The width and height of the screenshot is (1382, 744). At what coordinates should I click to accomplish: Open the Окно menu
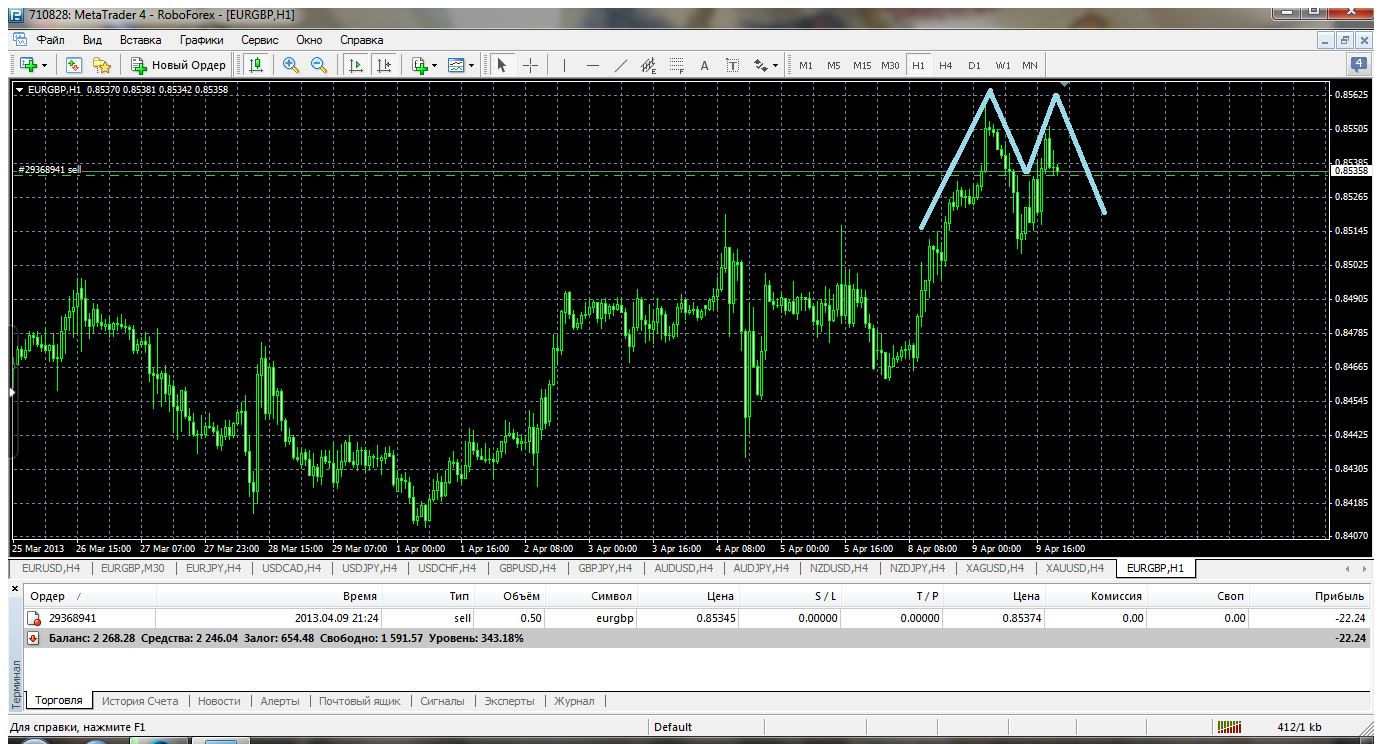[309, 40]
